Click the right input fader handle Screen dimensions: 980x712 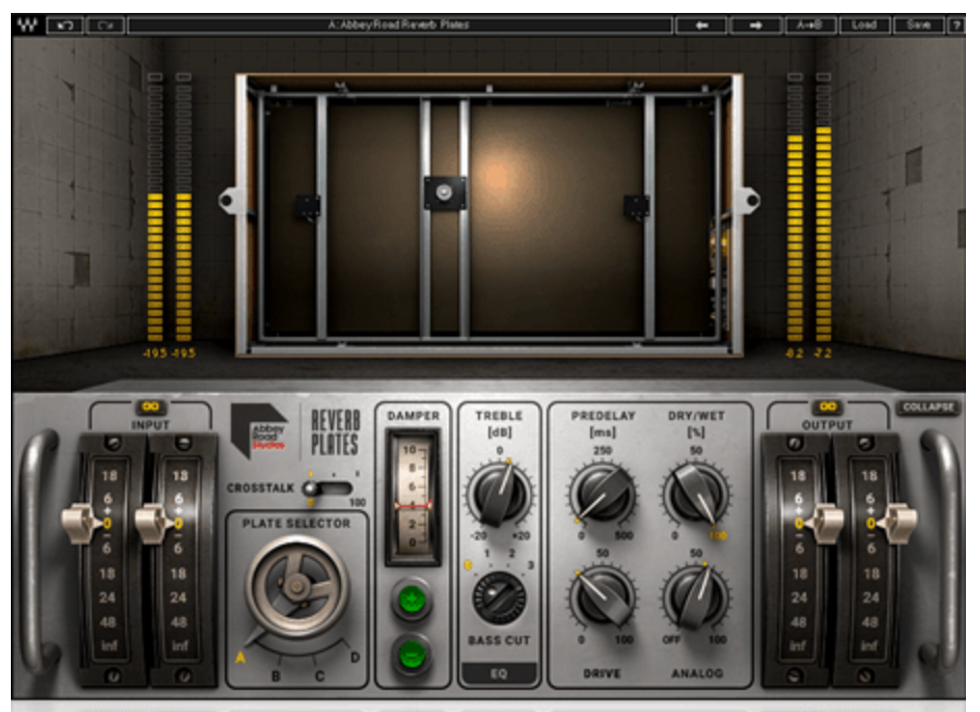point(154,523)
